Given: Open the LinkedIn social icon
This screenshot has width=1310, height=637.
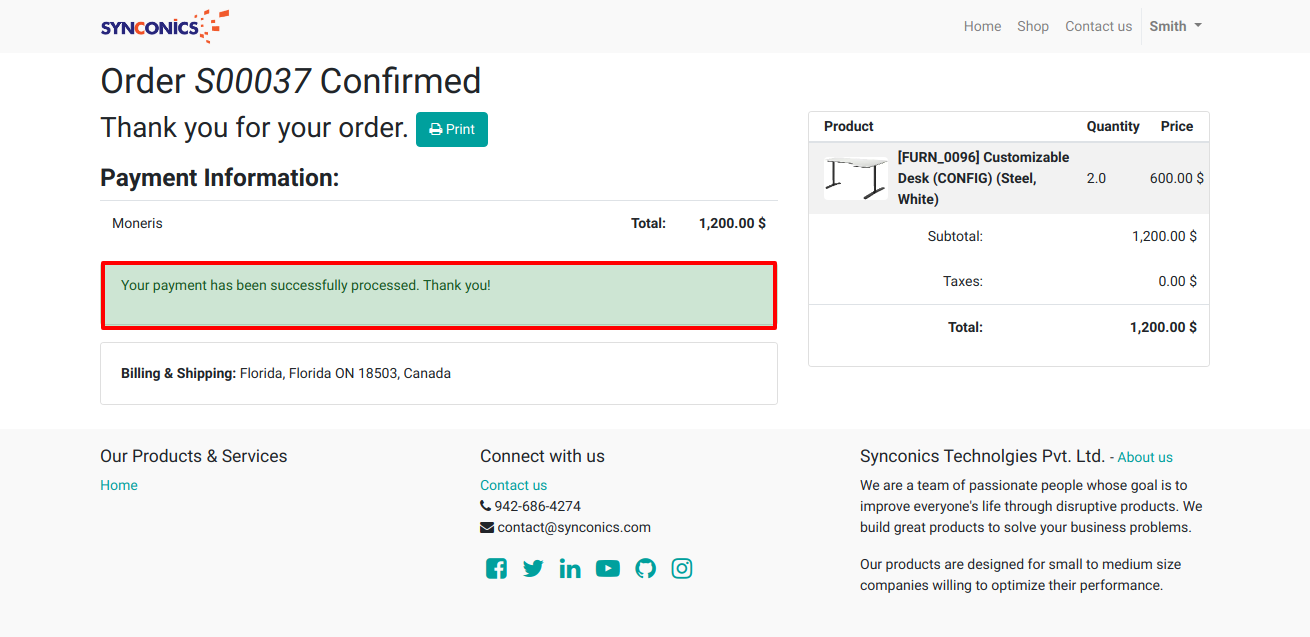Looking at the screenshot, I should tap(570, 569).
